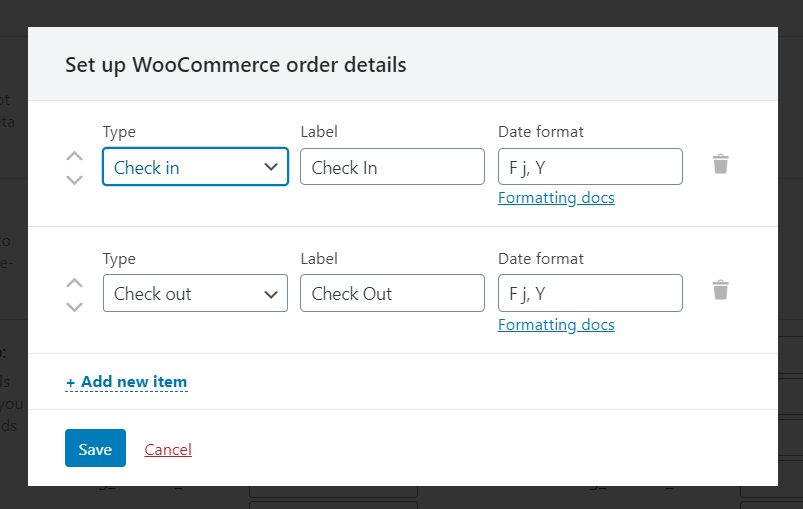Move the Check out row down
Image resolution: width=803 pixels, height=509 pixels.
click(x=75, y=307)
